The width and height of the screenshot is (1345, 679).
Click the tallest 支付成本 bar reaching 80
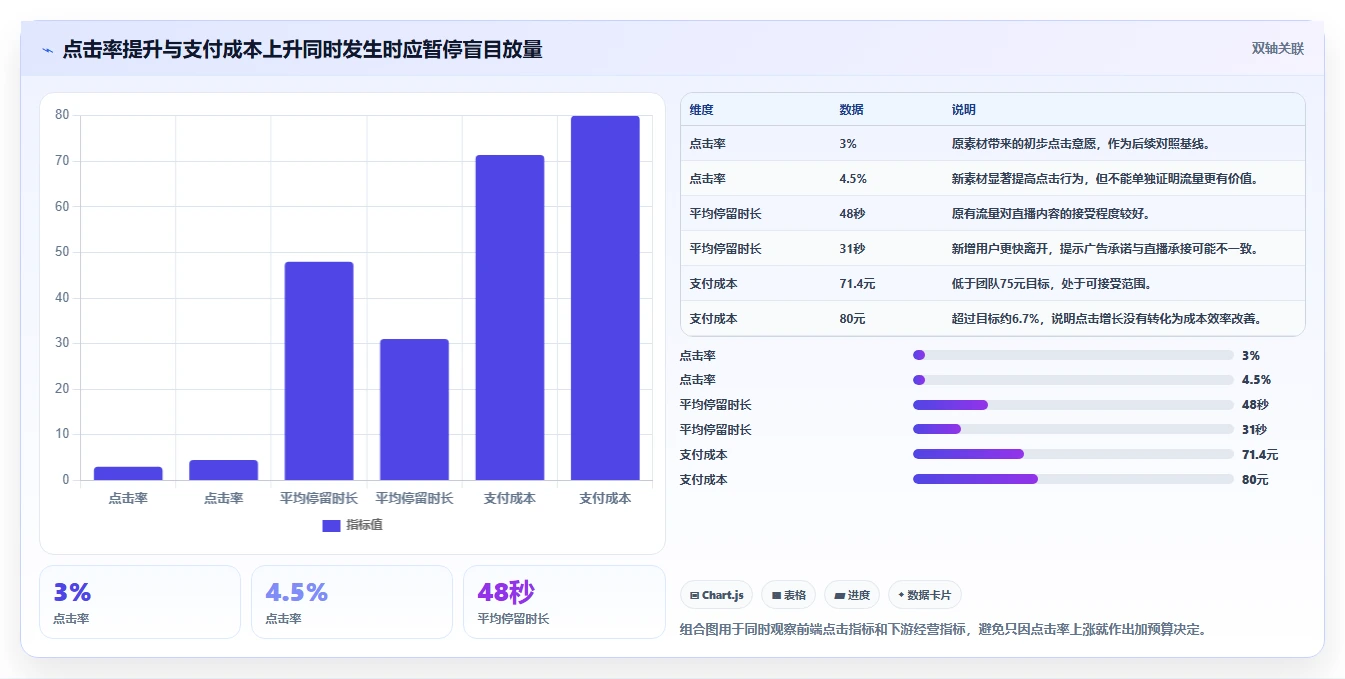(605, 298)
